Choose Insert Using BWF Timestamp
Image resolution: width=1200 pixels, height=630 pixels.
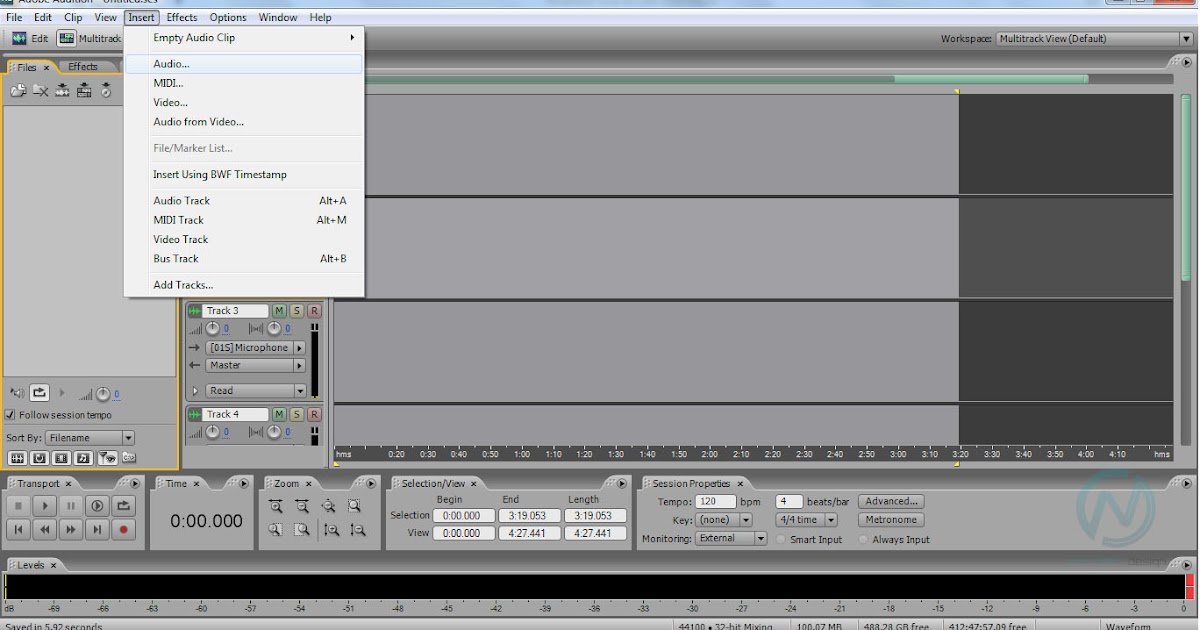tap(244, 174)
